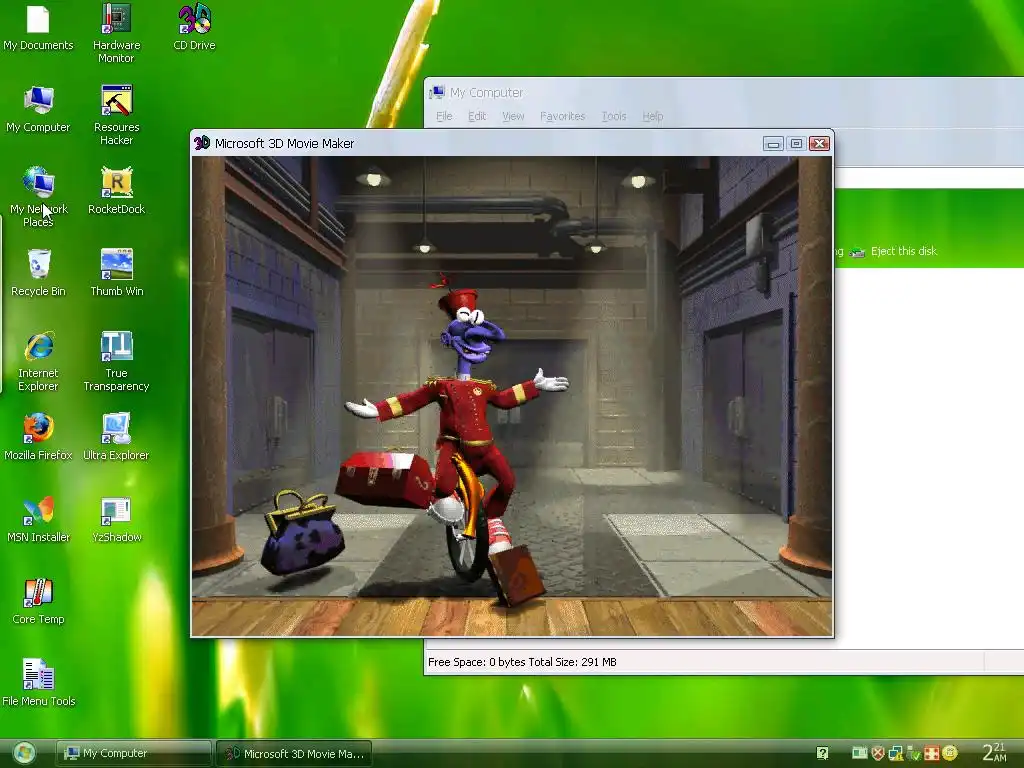The height and width of the screenshot is (768, 1024).
Task: Click the Start orb on the taskbar
Action: [24, 754]
